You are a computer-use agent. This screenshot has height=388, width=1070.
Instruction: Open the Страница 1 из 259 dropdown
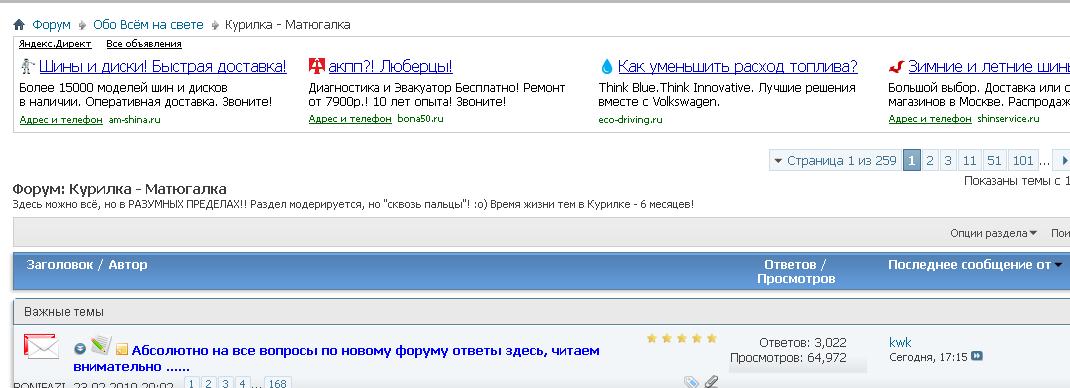point(835,161)
